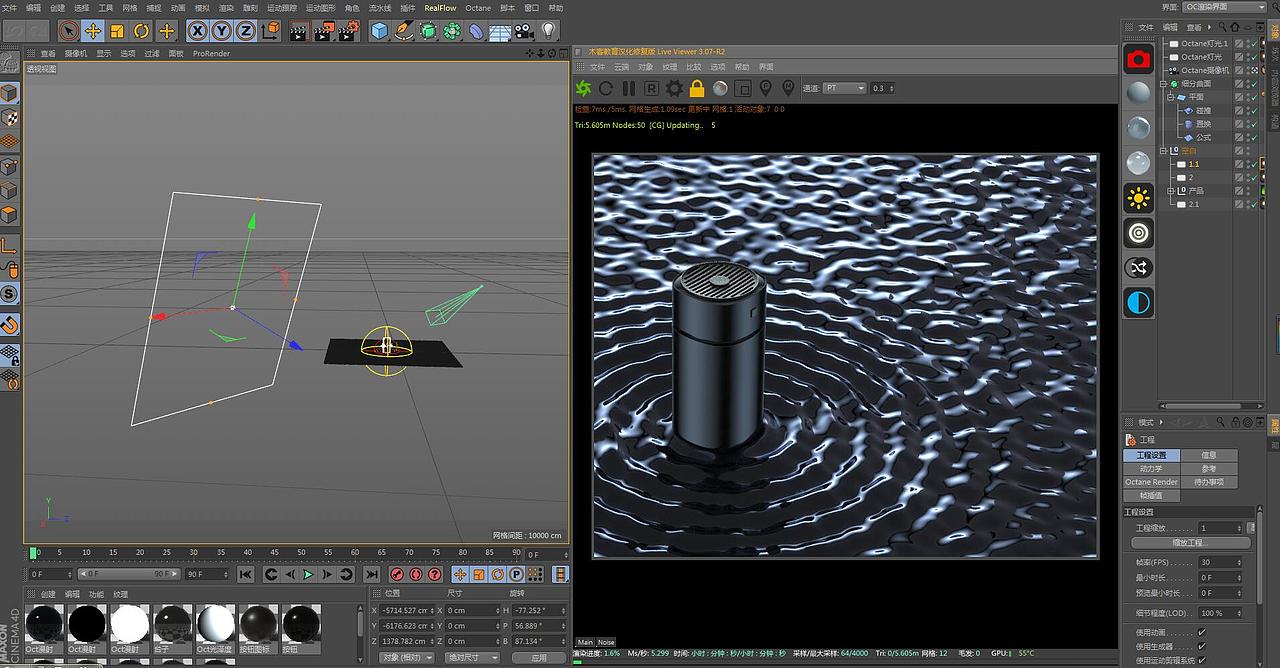The image size is (1280, 668).
Task: Toggle visibility dot of Octane灯光1 layer
Action: pos(1248,43)
